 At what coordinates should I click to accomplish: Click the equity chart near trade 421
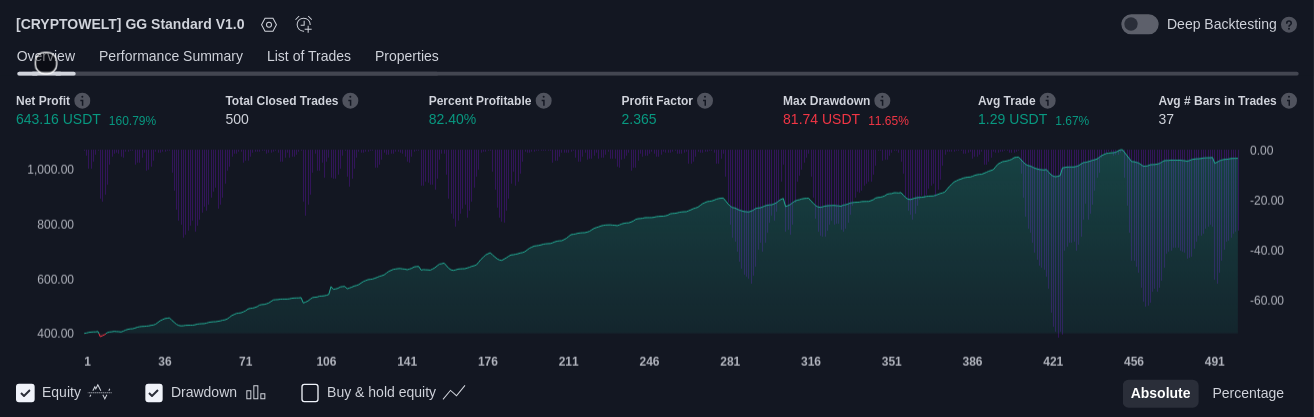coord(1053,250)
